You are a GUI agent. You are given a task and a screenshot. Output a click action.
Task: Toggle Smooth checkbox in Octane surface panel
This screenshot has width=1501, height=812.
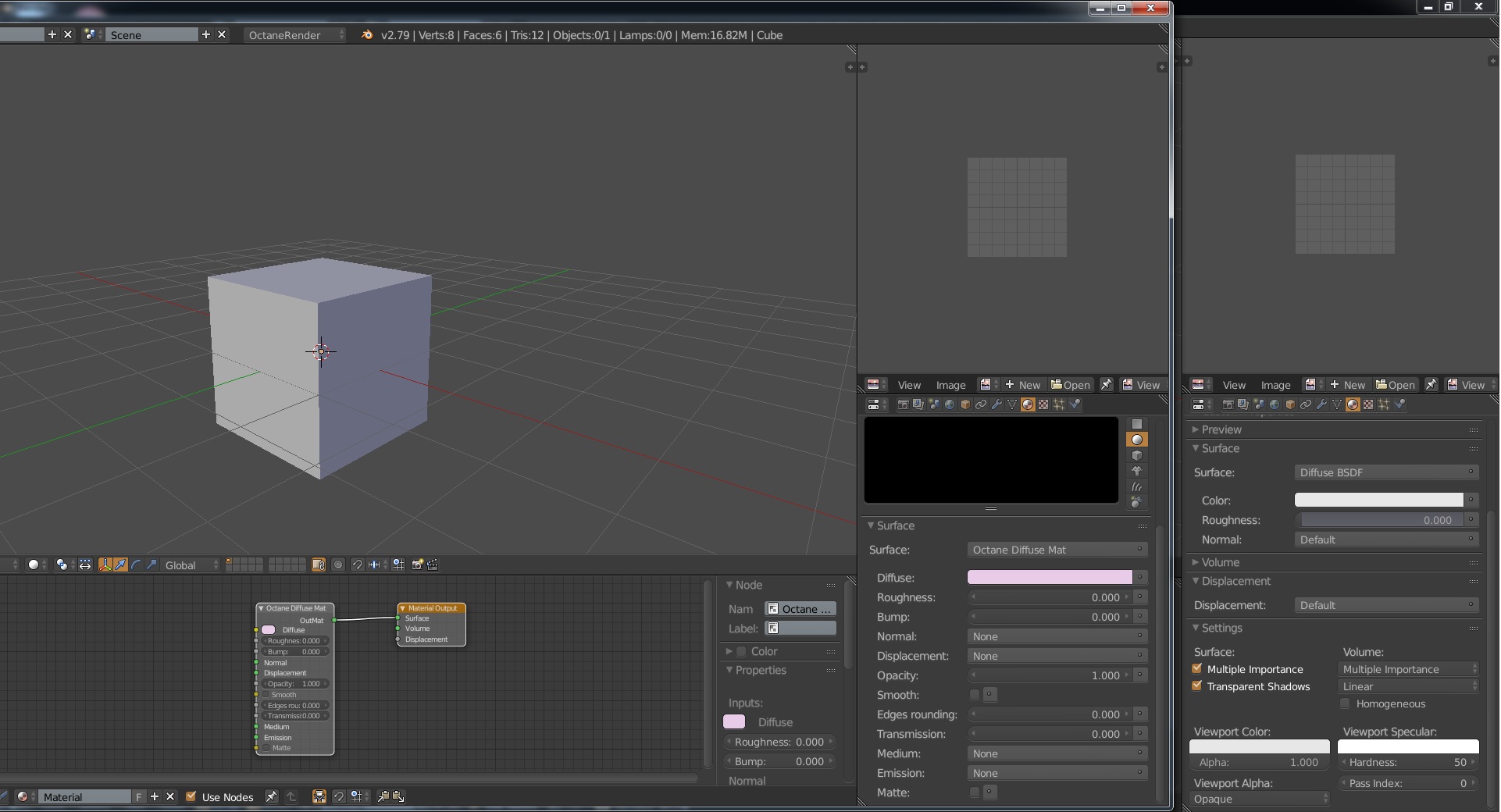pos(974,694)
